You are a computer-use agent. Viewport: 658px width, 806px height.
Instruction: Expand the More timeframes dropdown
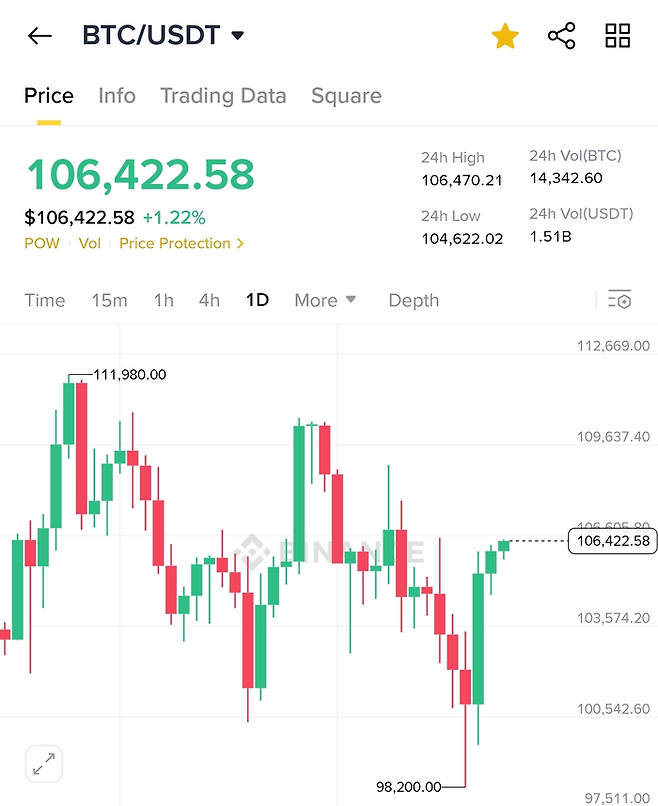(325, 300)
